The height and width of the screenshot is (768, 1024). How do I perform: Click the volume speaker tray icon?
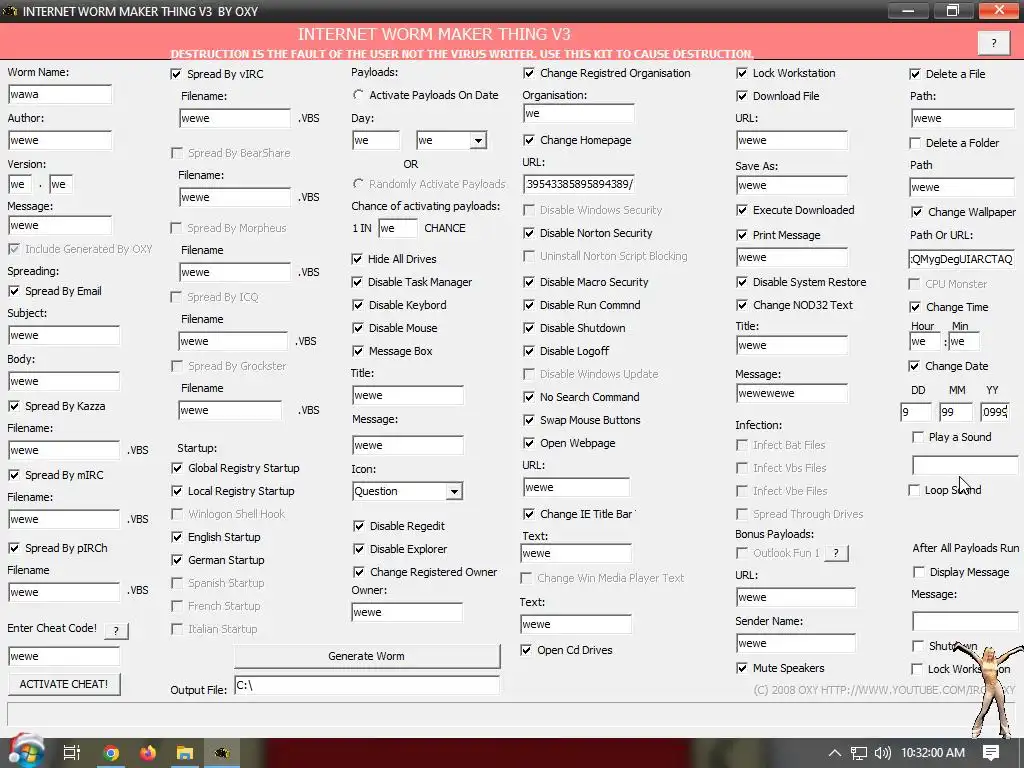[882, 753]
